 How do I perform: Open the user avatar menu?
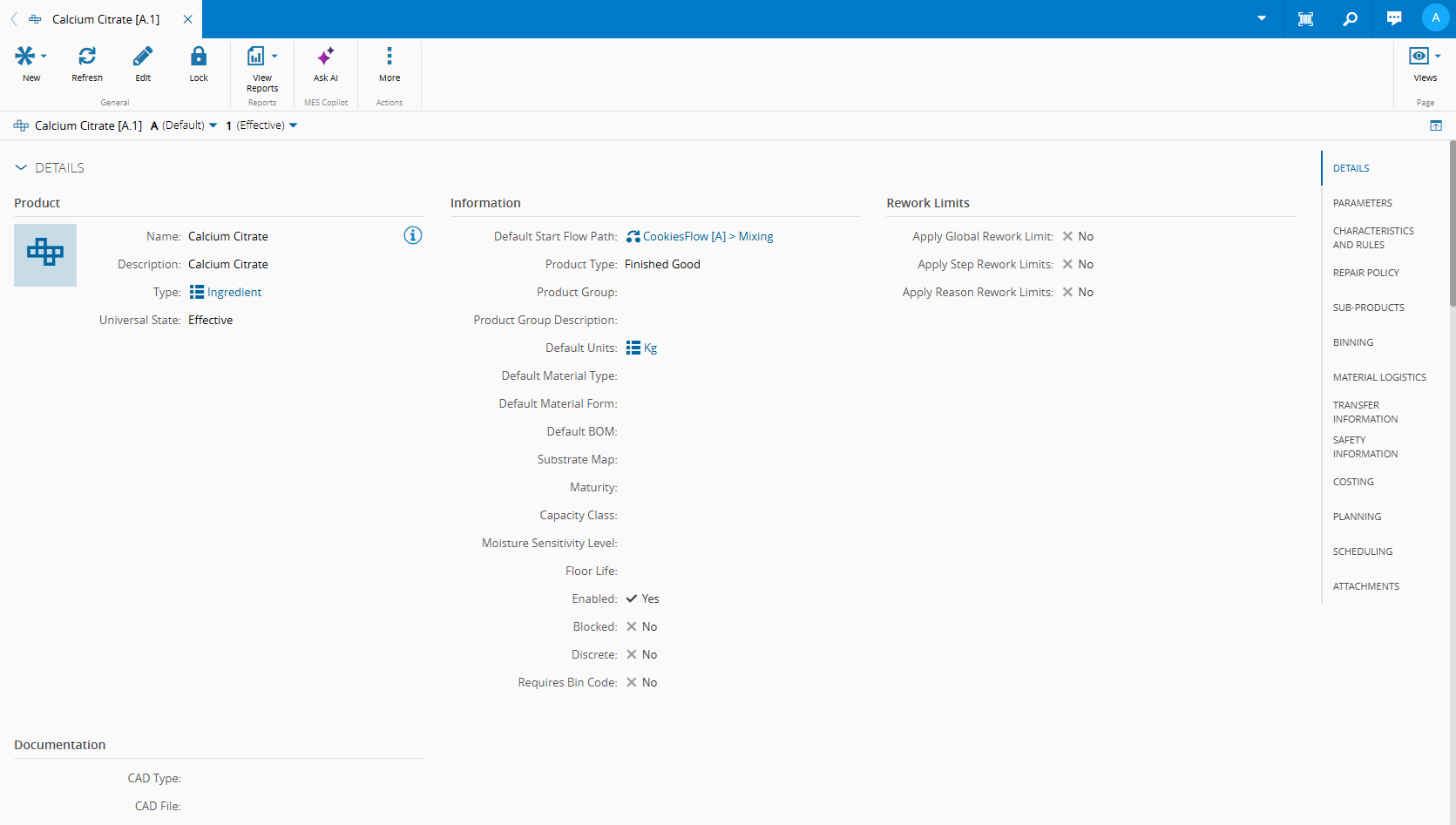click(x=1435, y=18)
